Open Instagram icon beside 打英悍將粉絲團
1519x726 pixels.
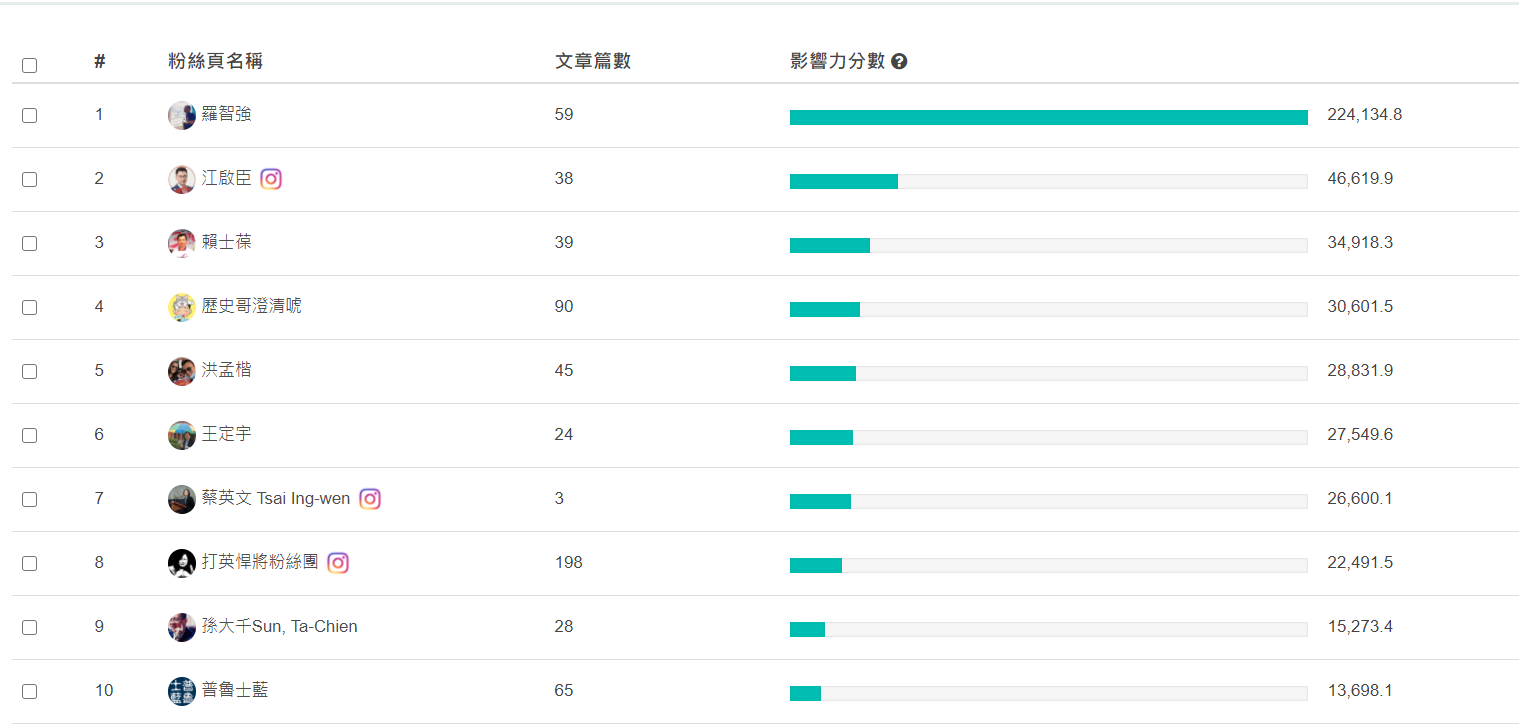(x=338, y=563)
